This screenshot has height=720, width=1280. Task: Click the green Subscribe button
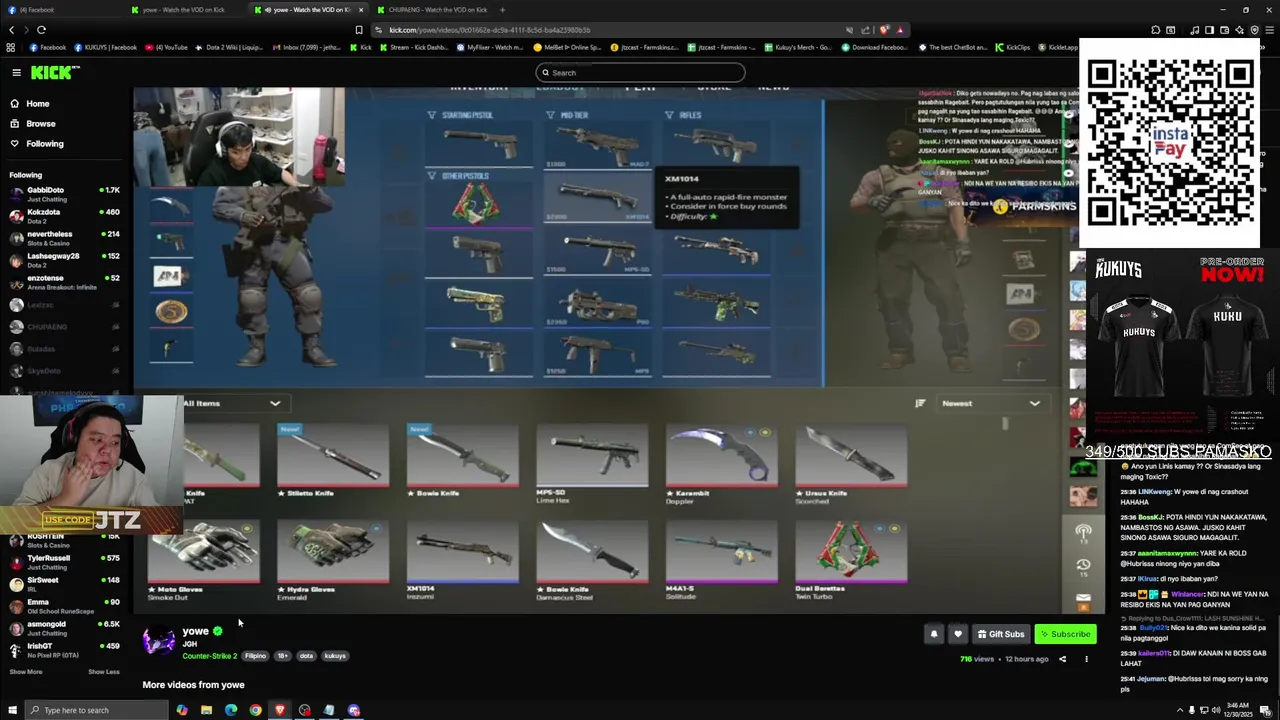[1065, 634]
